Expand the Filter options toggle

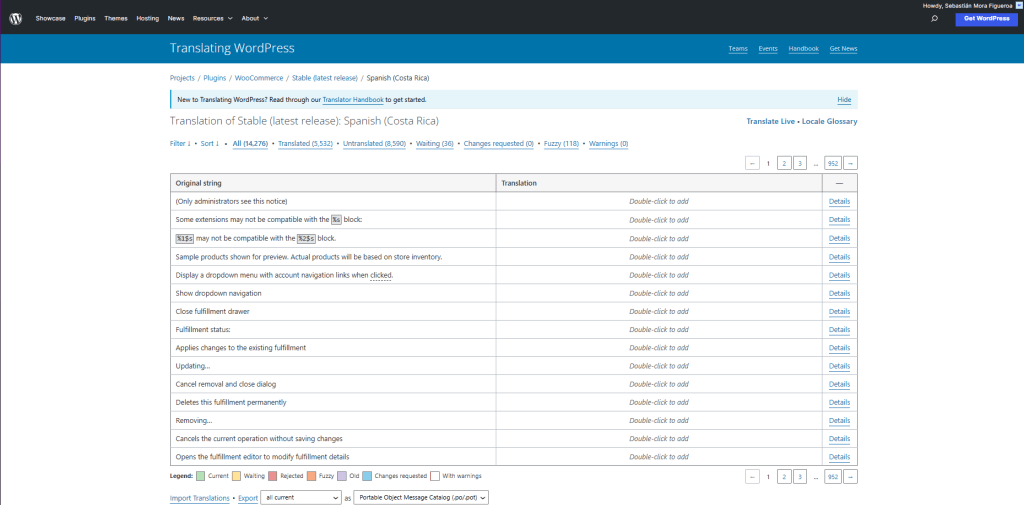point(181,144)
